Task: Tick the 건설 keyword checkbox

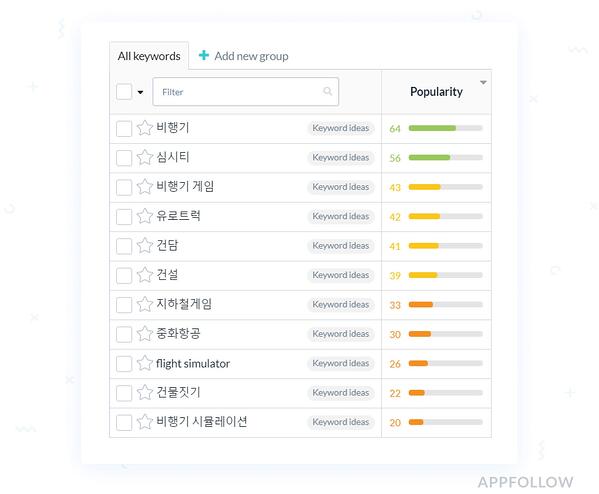Action: coord(124,275)
